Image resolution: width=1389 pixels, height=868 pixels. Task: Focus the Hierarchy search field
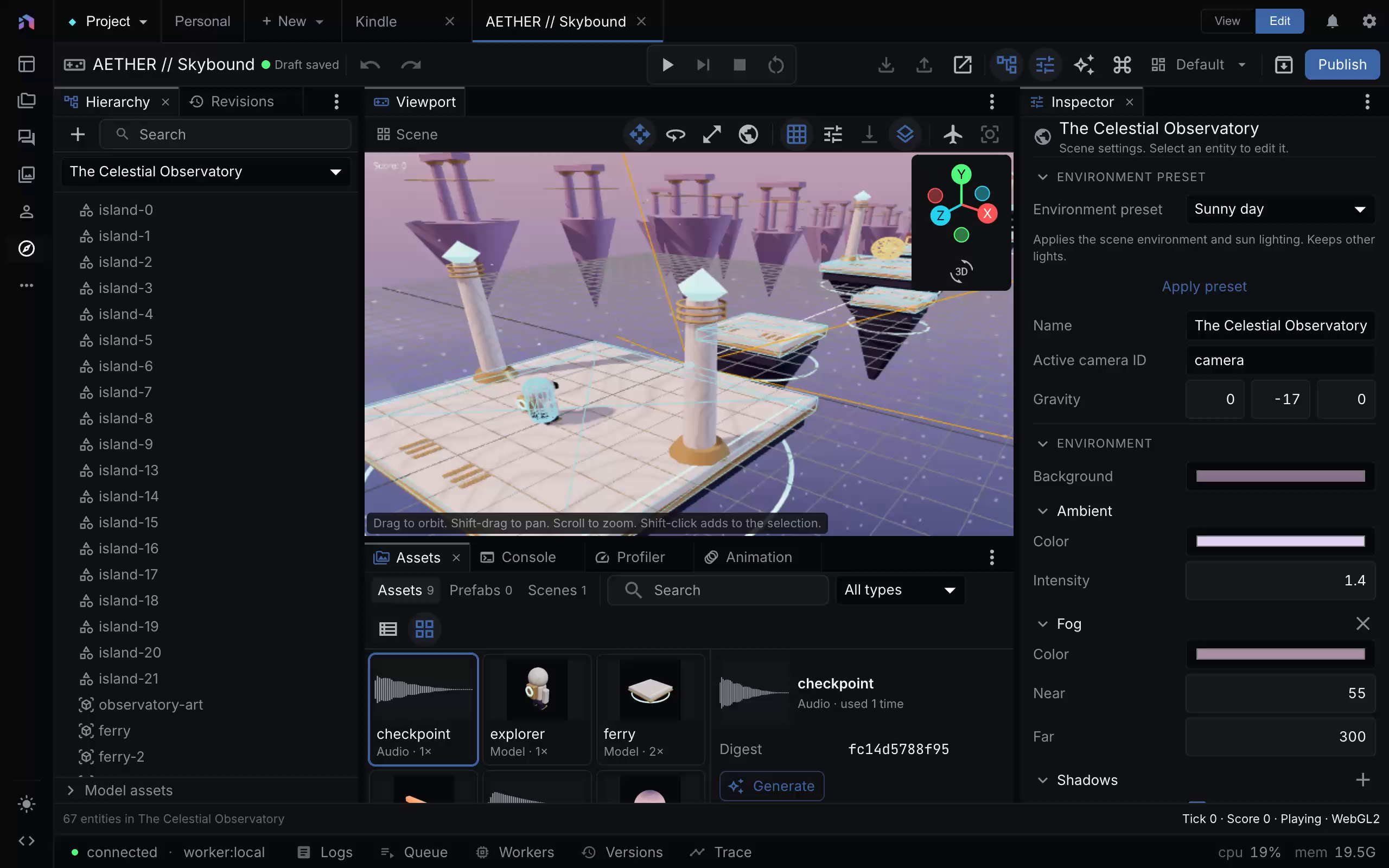[225, 135]
